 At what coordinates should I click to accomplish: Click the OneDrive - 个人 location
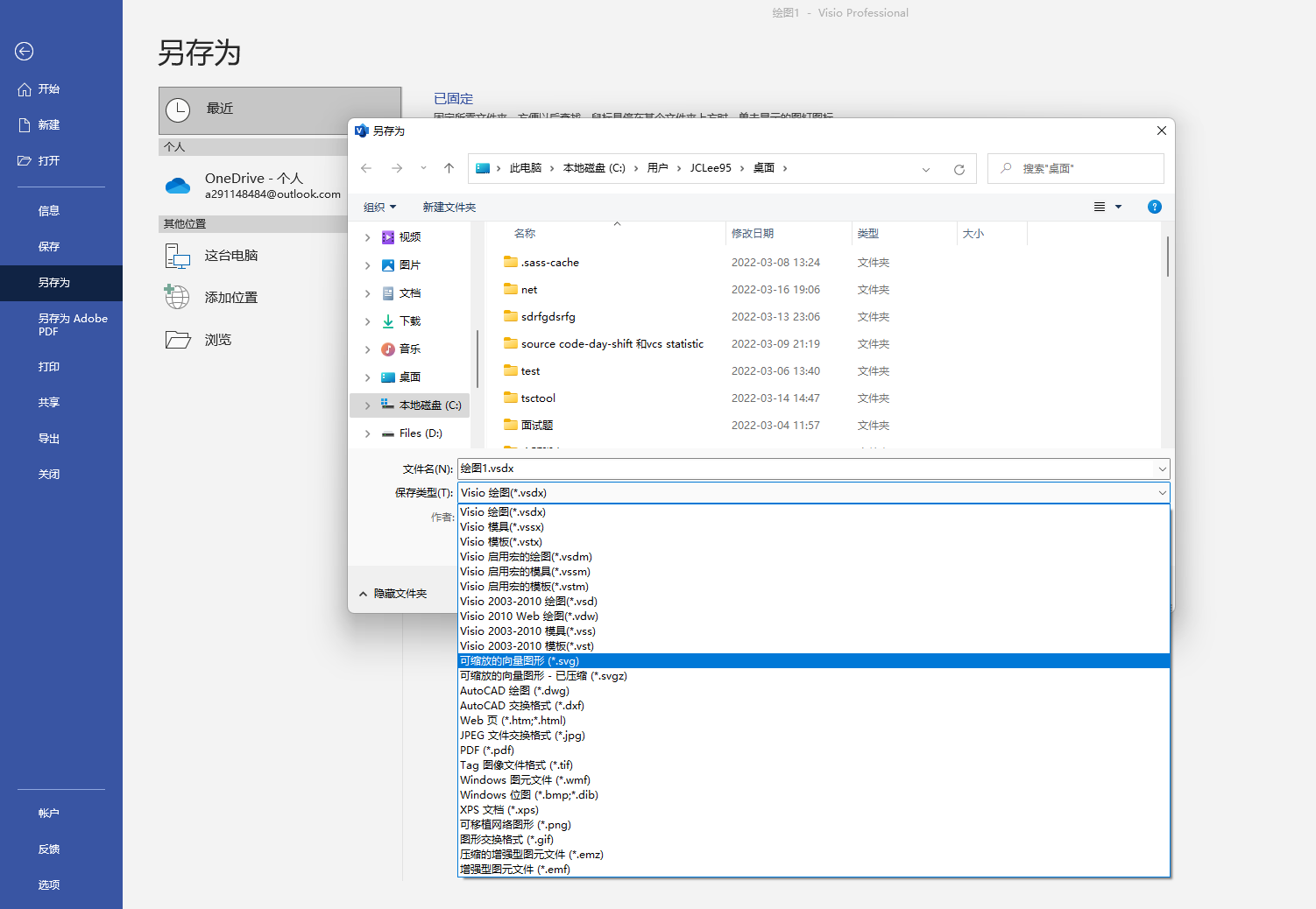pos(254,186)
